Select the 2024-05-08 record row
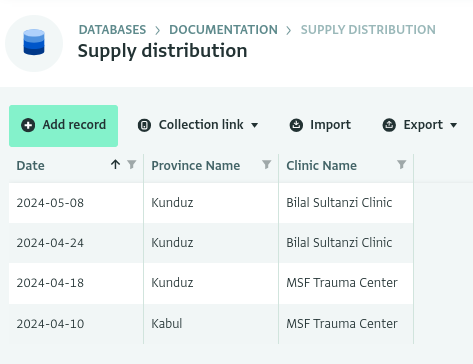This screenshot has height=364, width=473. tap(211, 203)
